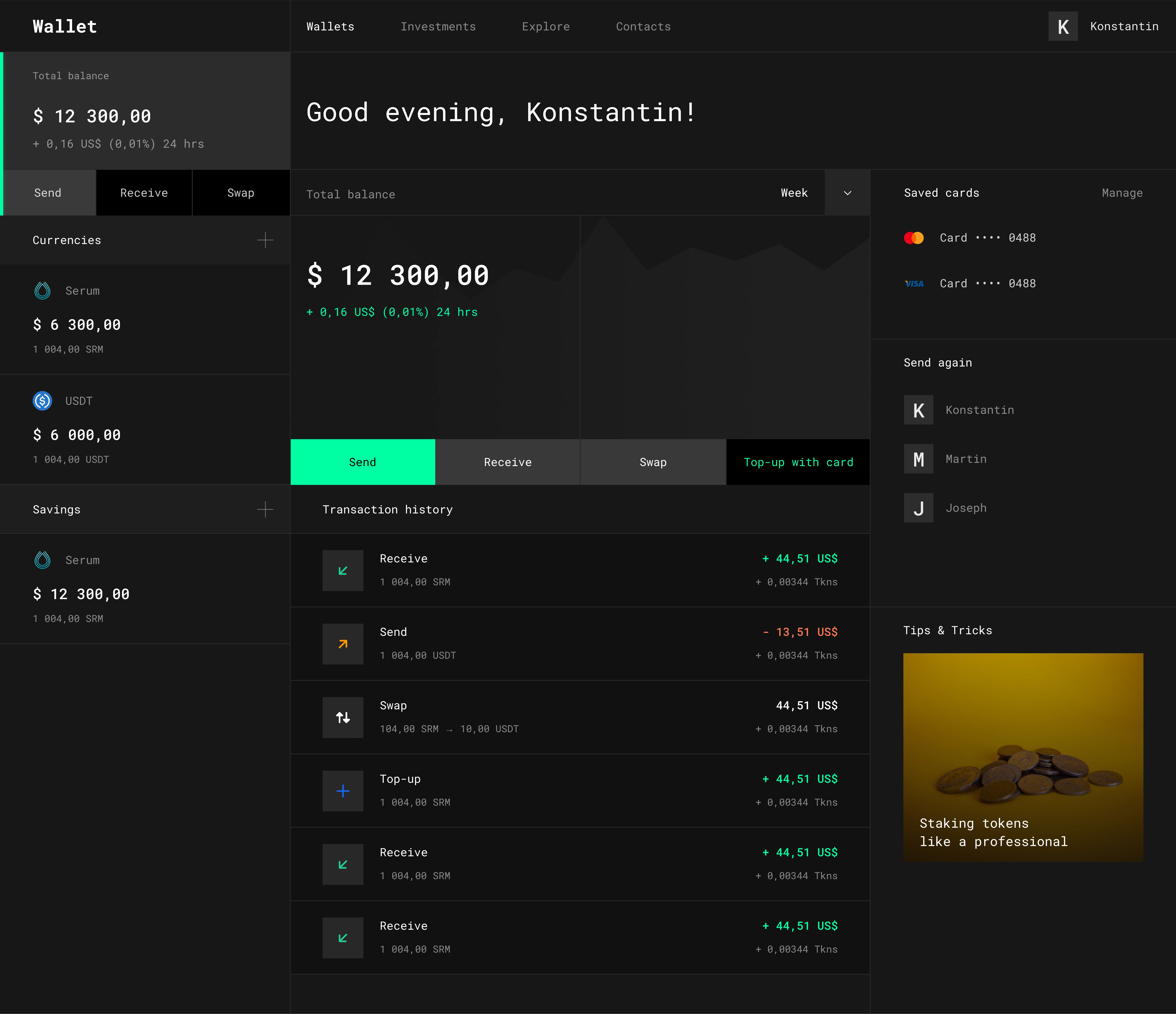Click the second-to-last Receive arrow icon
This screenshot has width=1176, height=1014.
point(343,864)
